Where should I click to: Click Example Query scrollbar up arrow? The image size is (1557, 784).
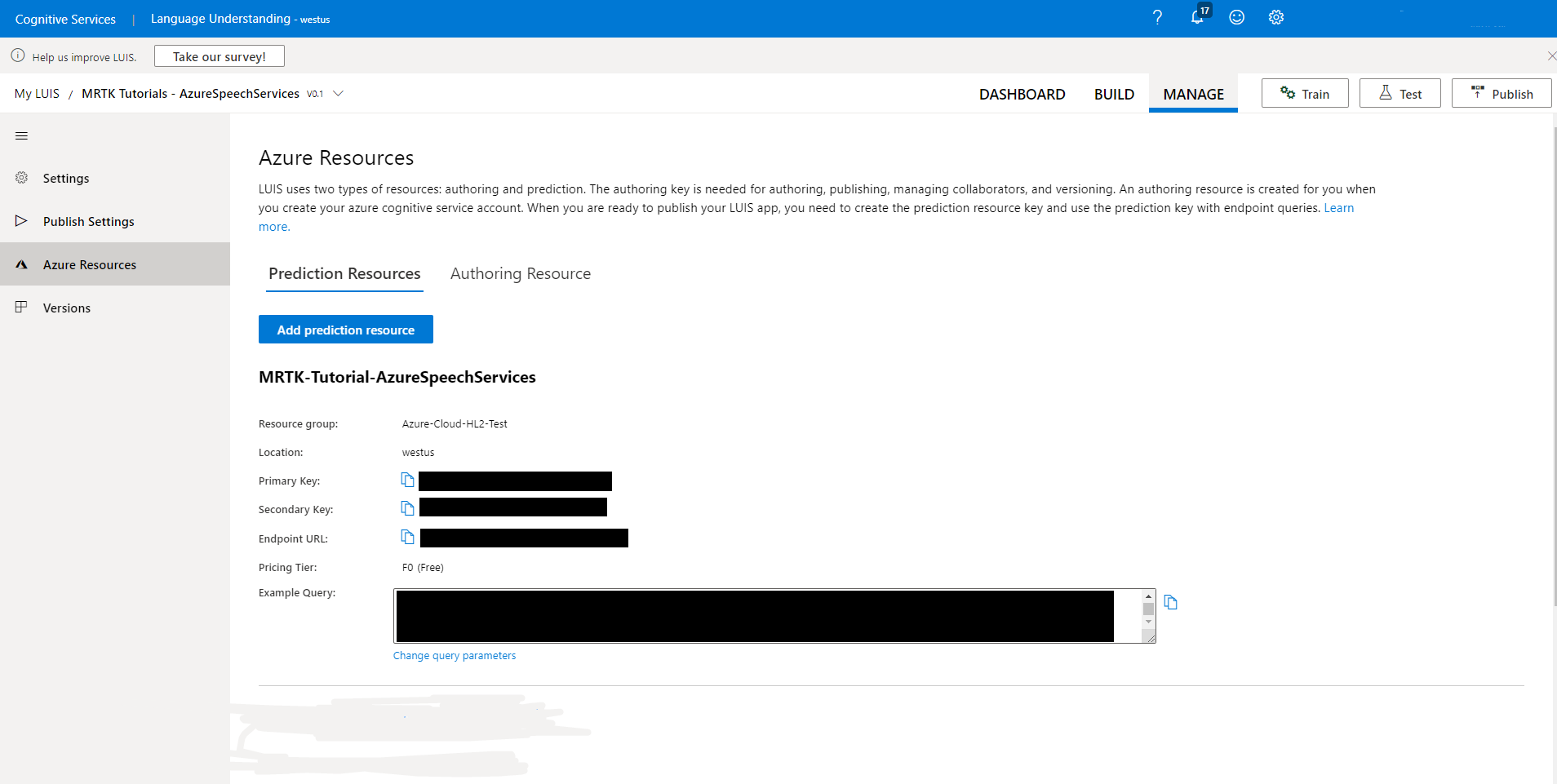tap(1148, 596)
